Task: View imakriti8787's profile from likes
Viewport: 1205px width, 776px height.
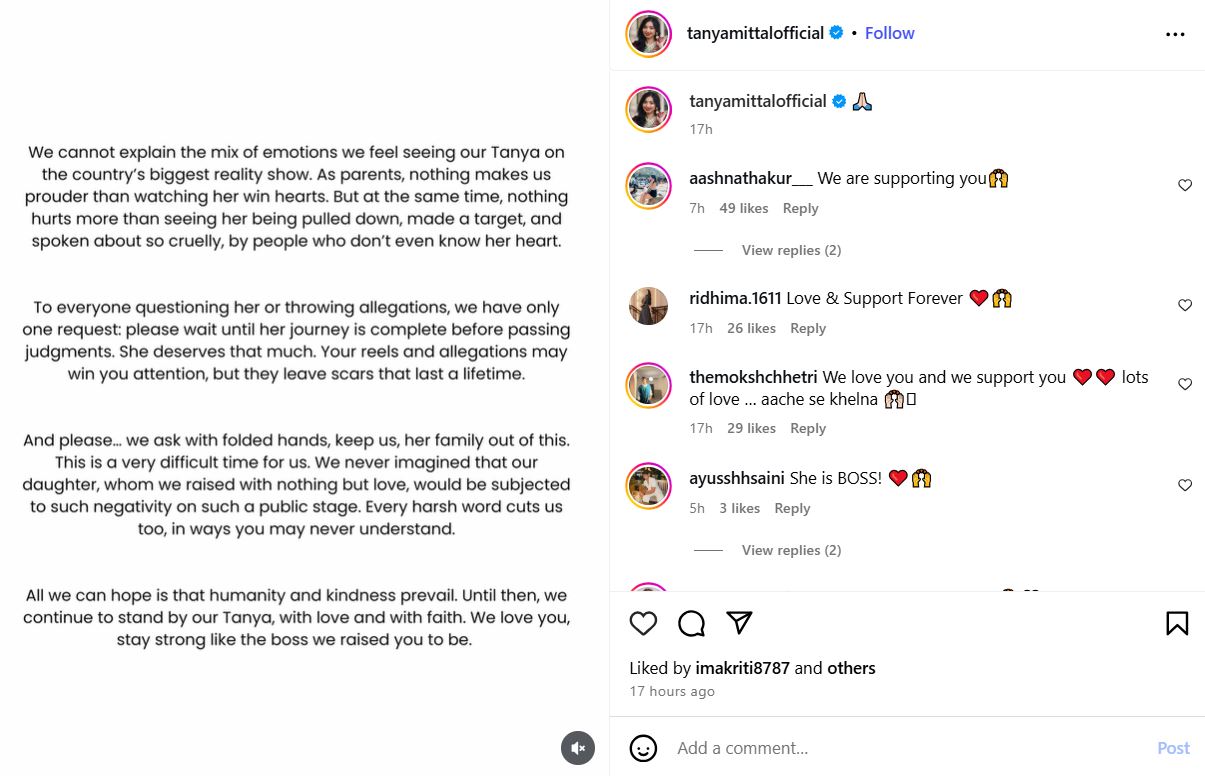Action: (x=742, y=668)
